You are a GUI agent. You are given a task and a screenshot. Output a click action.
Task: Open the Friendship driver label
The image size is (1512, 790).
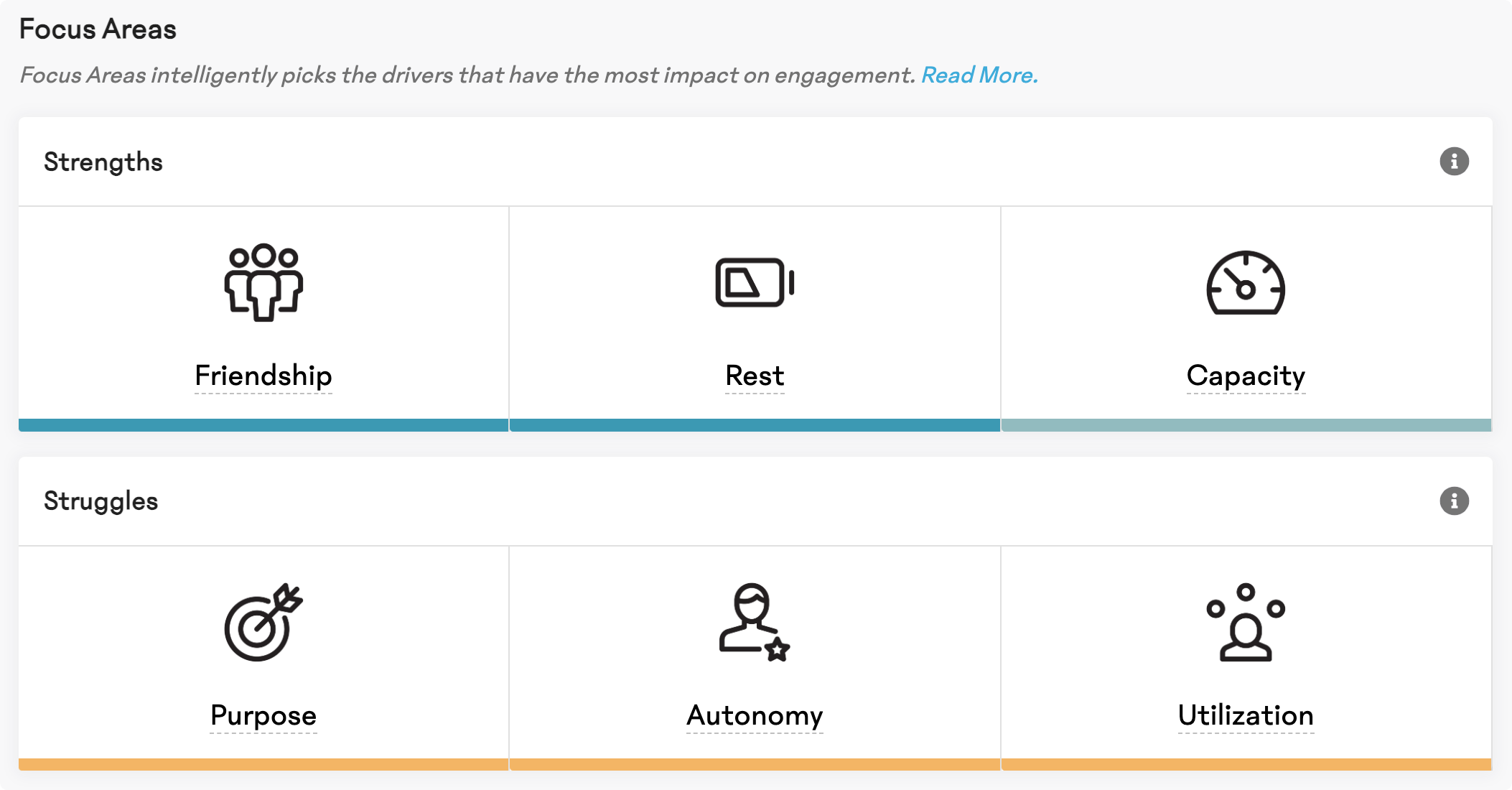[x=263, y=376]
